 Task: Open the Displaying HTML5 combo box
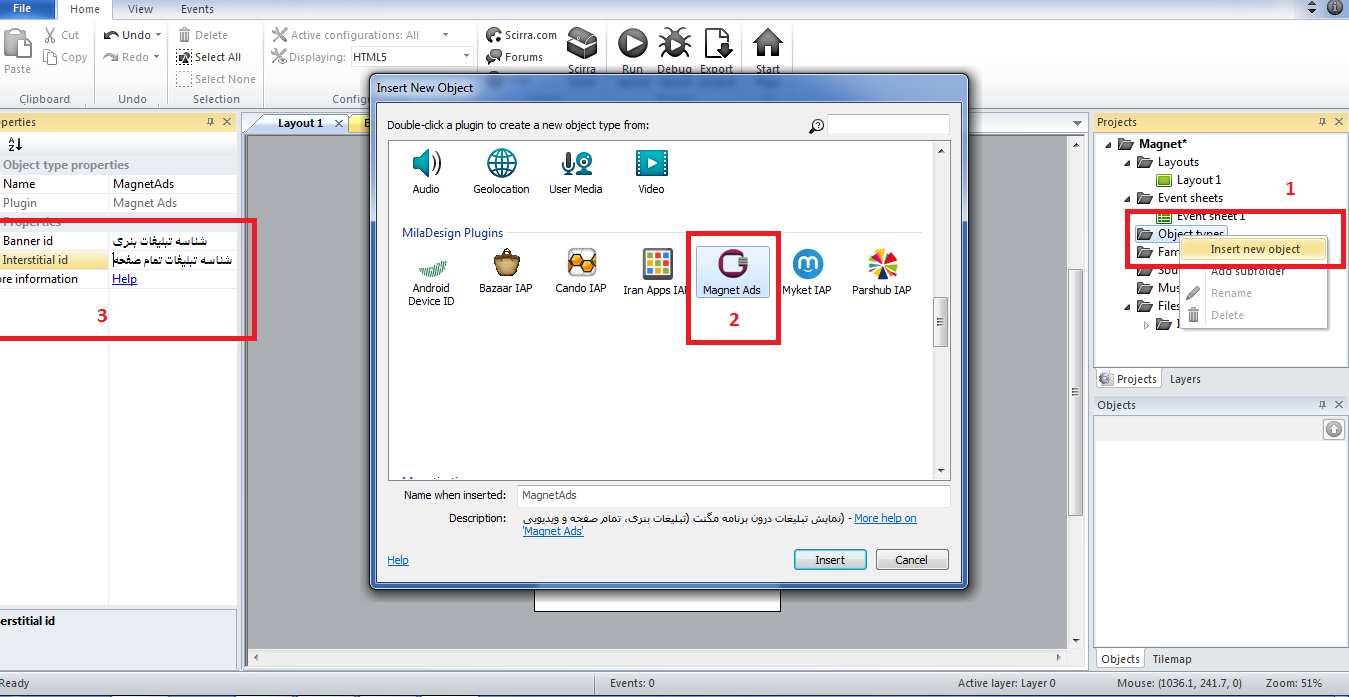[412, 57]
